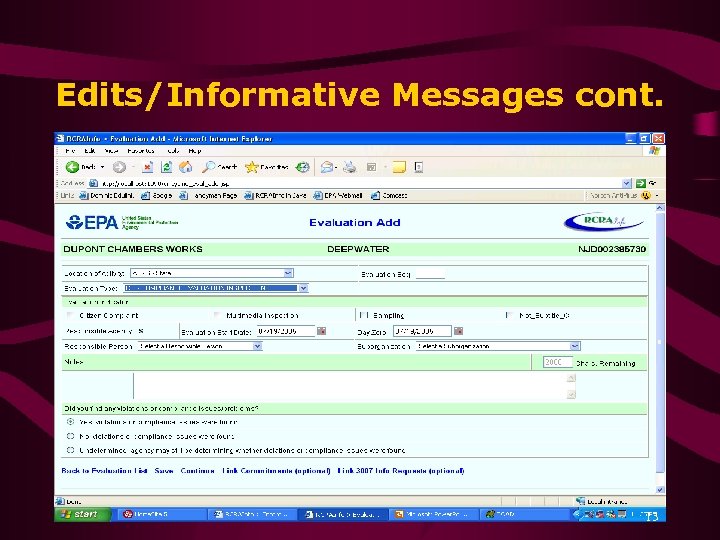The height and width of the screenshot is (540, 720).
Task: Open calendar icon next to Day Zero
Action: (458, 331)
